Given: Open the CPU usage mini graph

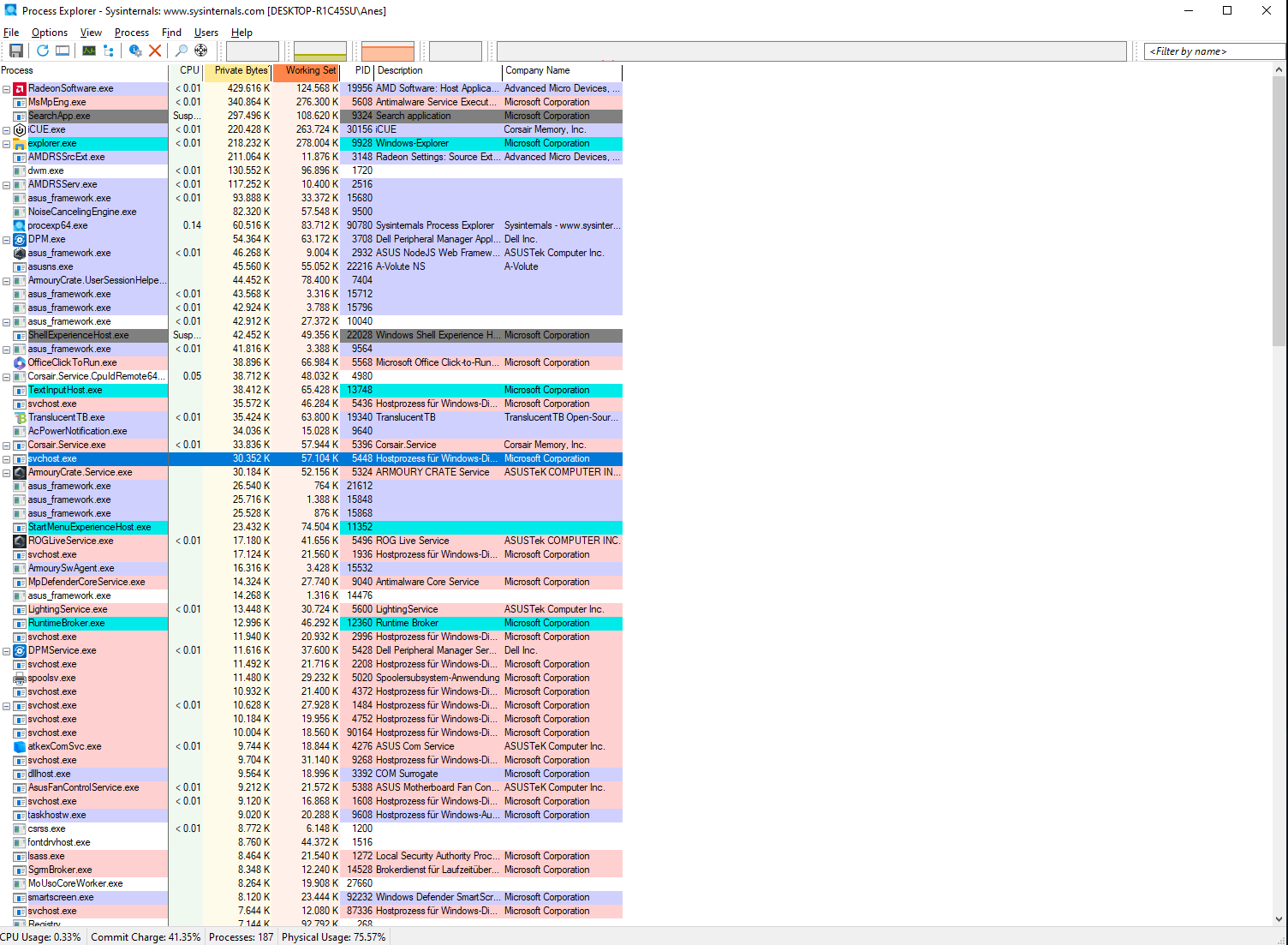Looking at the screenshot, I should click(x=253, y=51).
